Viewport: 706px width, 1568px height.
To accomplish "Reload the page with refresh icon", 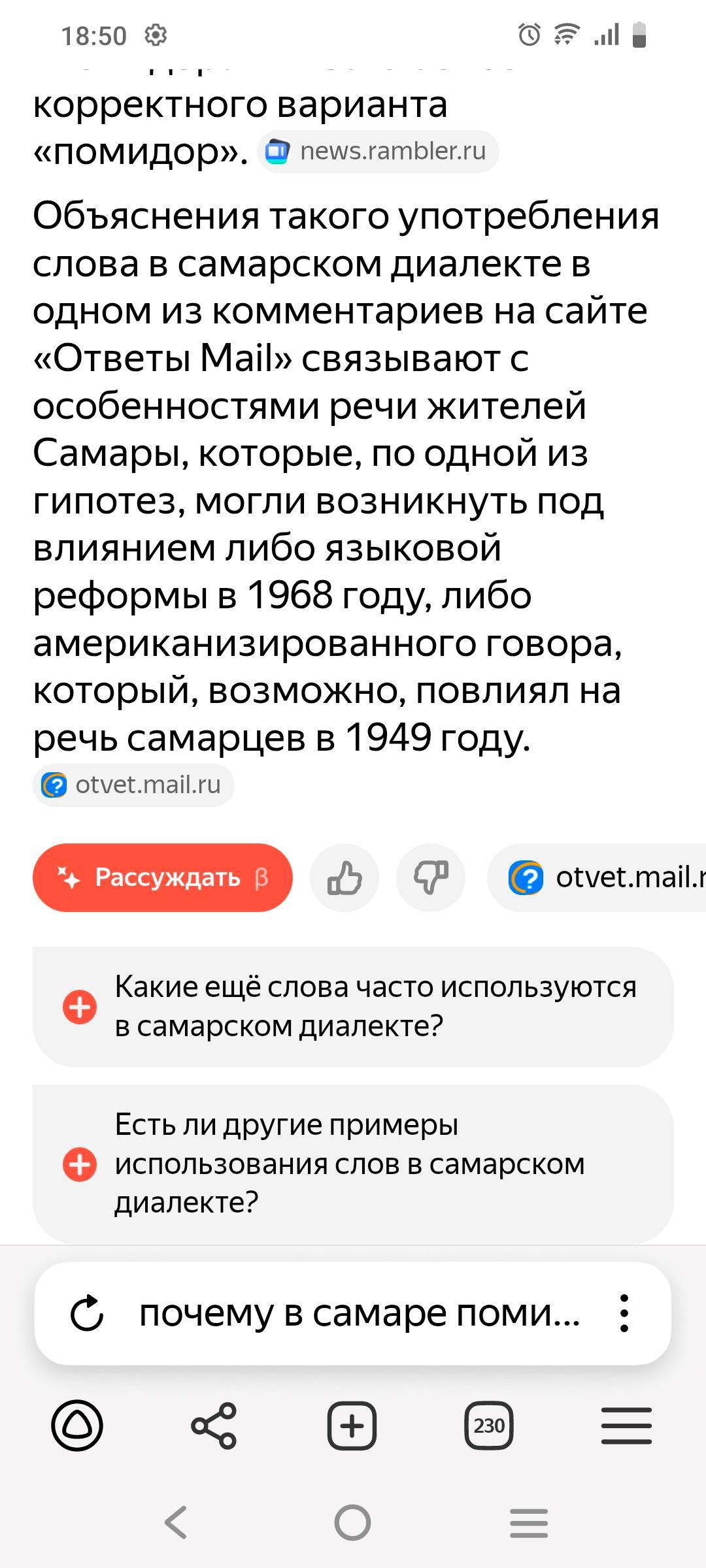I will (87, 1313).
